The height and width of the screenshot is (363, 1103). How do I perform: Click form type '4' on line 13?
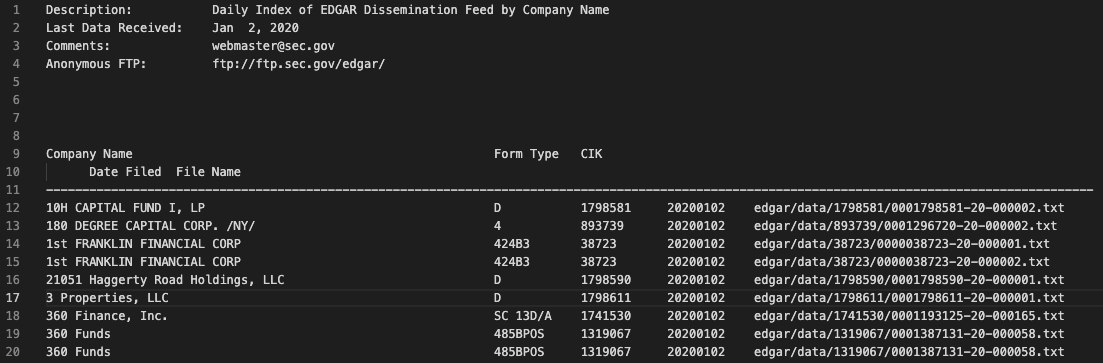coord(497,227)
